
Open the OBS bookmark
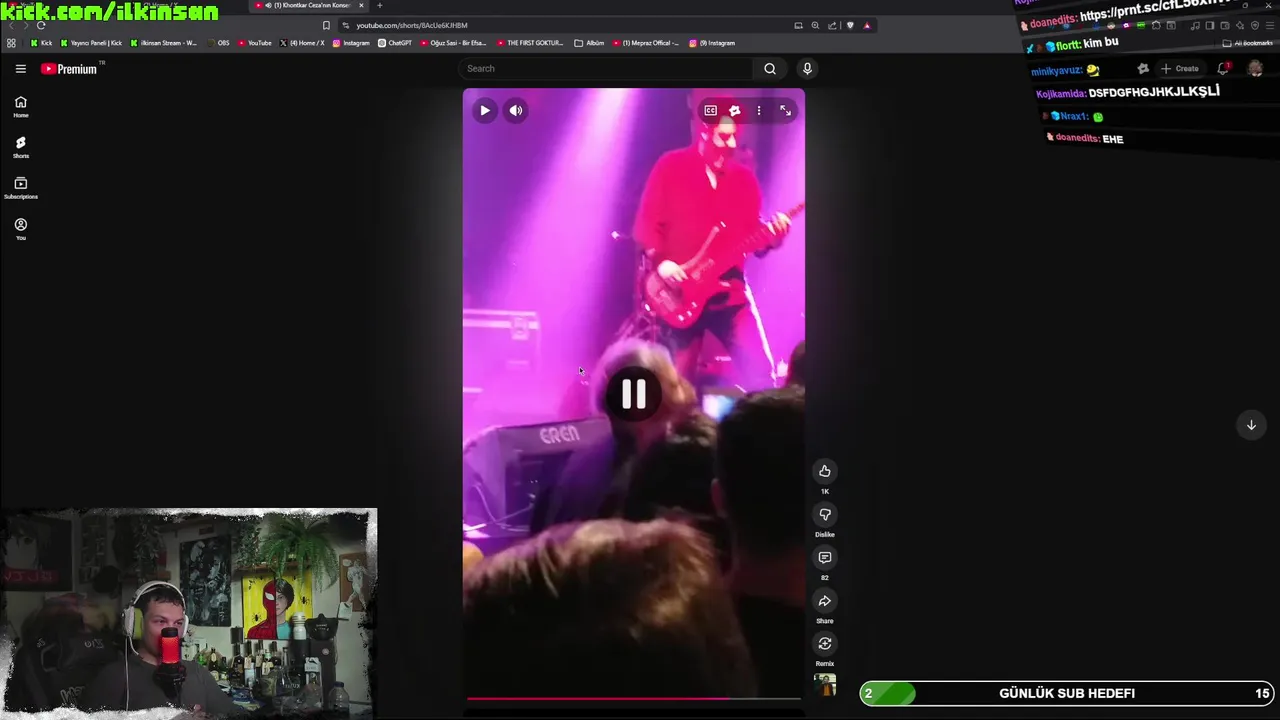[x=218, y=43]
